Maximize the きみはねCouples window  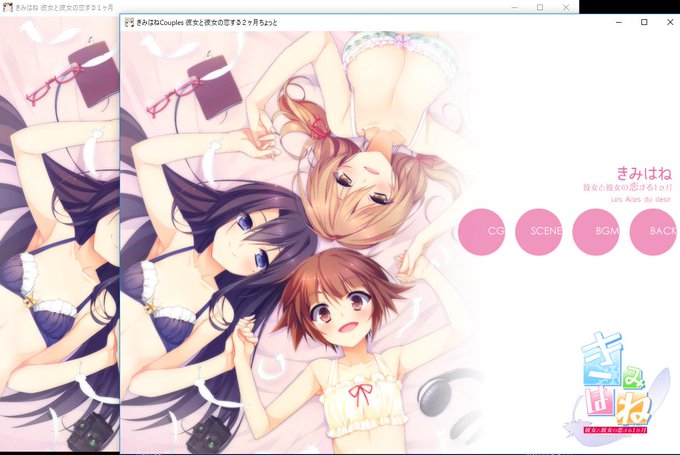tap(644, 22)
